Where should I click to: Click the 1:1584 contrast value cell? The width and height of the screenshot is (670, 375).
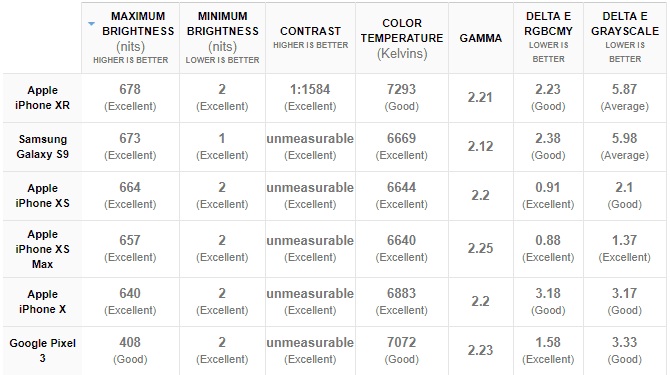311,98
